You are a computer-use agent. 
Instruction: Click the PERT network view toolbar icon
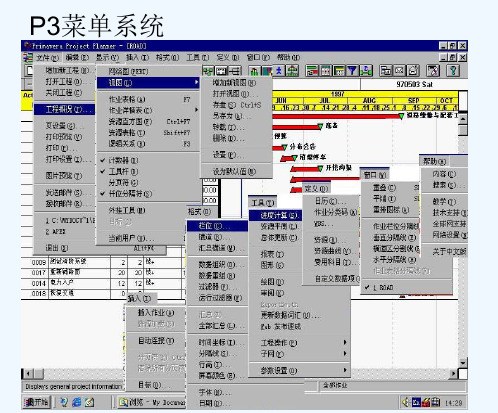208,71
